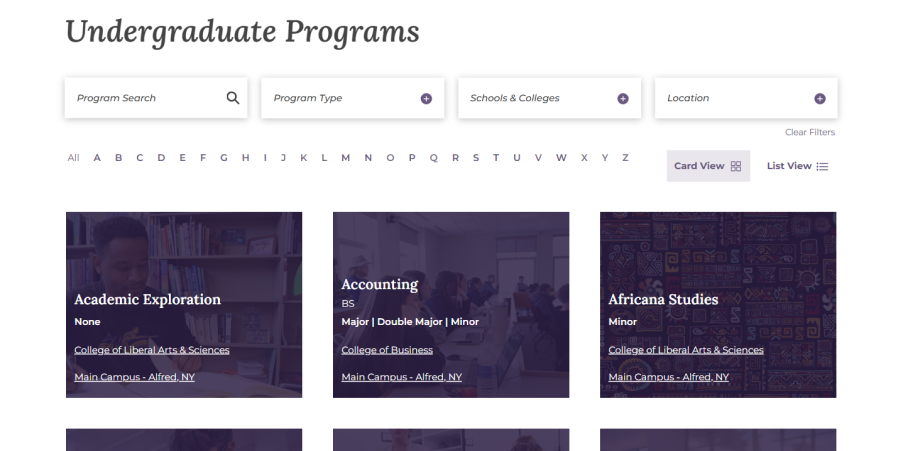
Task: Open the Accounting program title
Action: pyautogui.click(x=380, y=285)
